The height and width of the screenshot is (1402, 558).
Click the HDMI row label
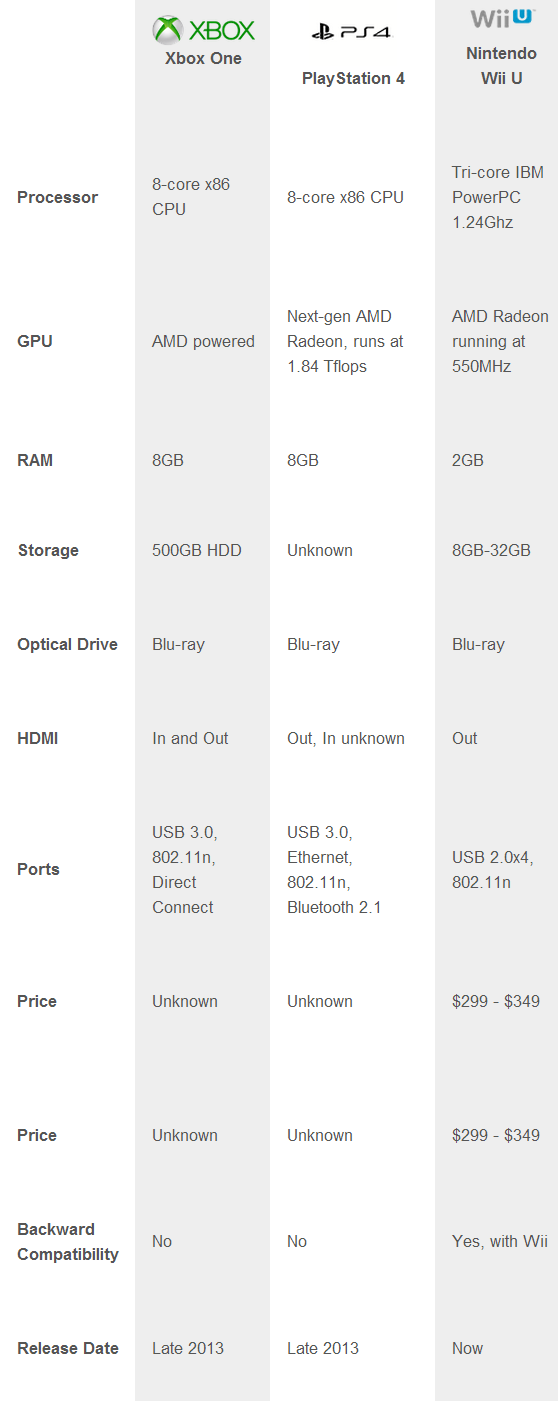pos(38,738)
